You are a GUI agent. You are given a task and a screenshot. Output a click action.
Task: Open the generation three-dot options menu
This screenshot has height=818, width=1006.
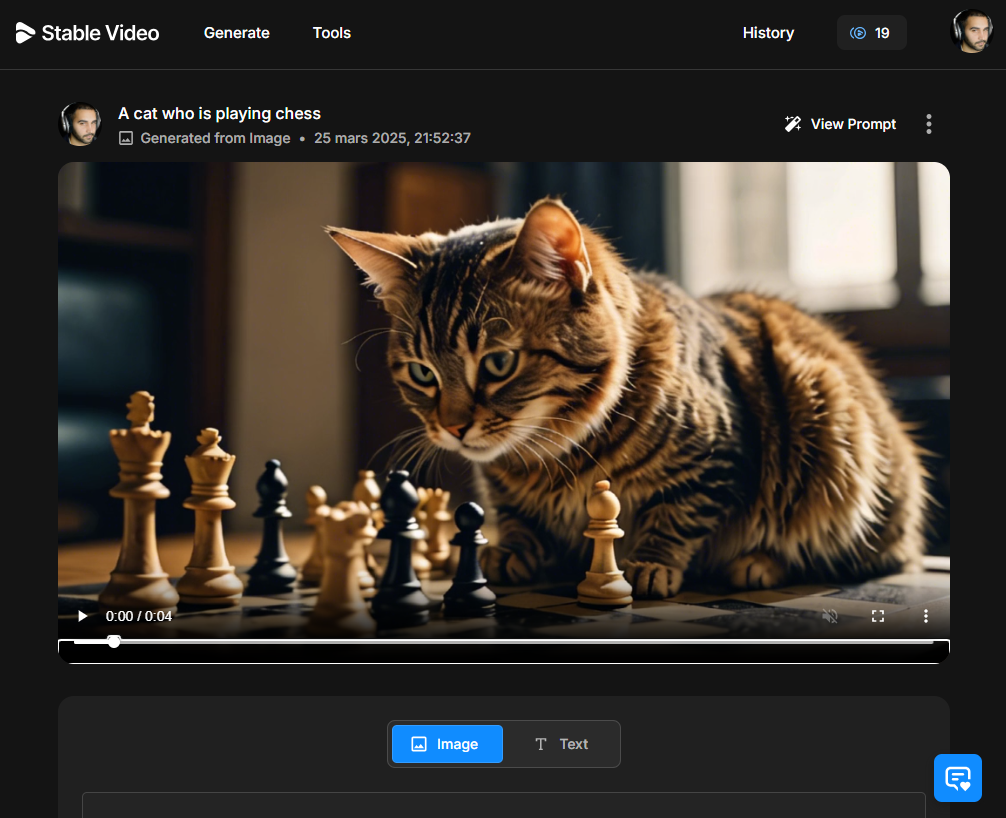928,123
